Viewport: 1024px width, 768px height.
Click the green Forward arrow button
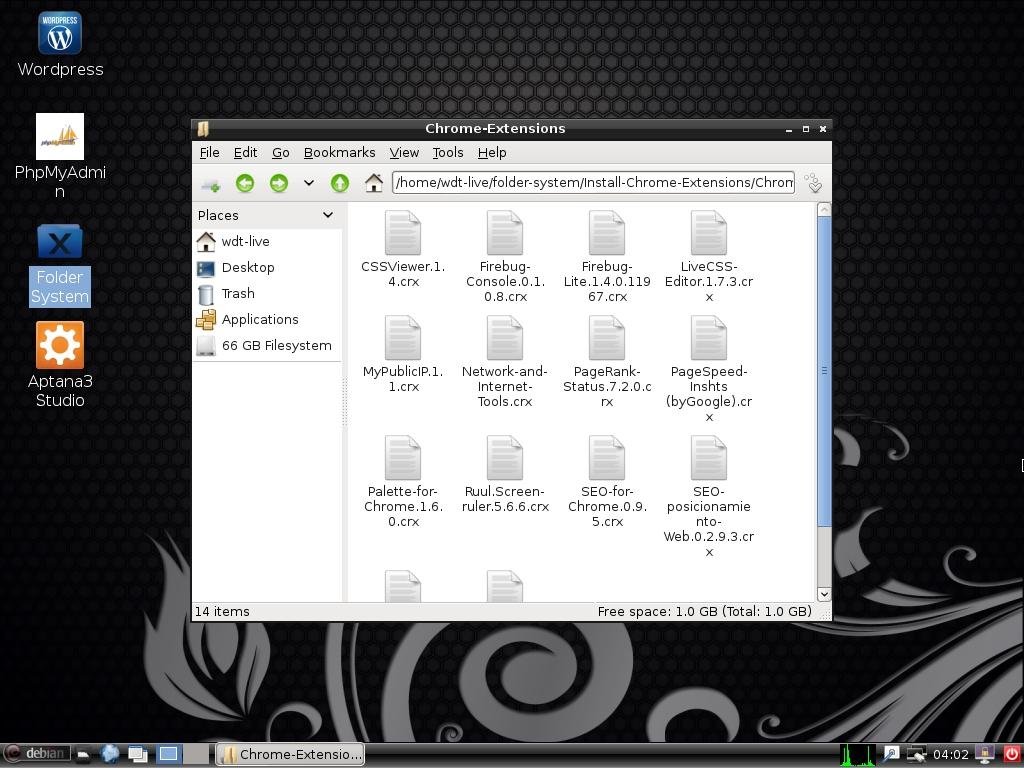[278, 183]
